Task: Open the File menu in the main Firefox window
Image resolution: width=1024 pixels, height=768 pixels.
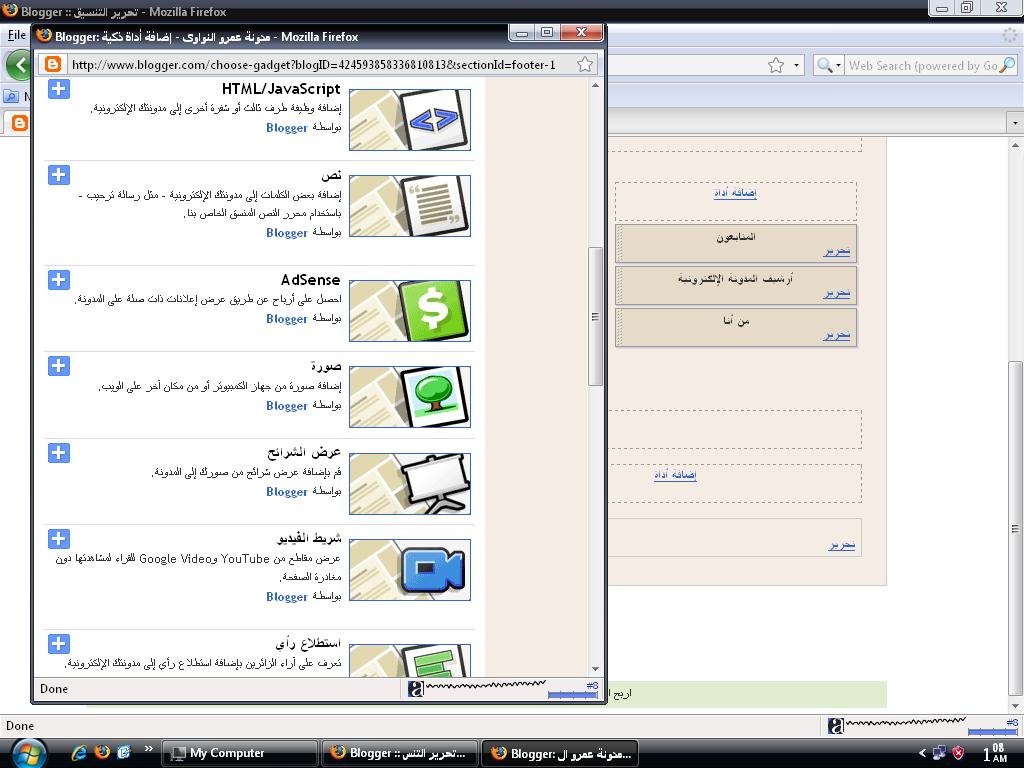Action: 16,35
